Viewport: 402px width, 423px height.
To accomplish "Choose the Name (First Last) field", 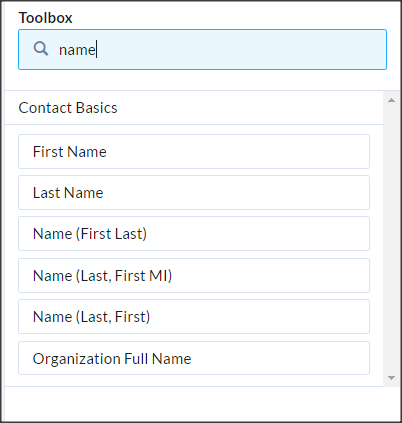I will 194,234.
